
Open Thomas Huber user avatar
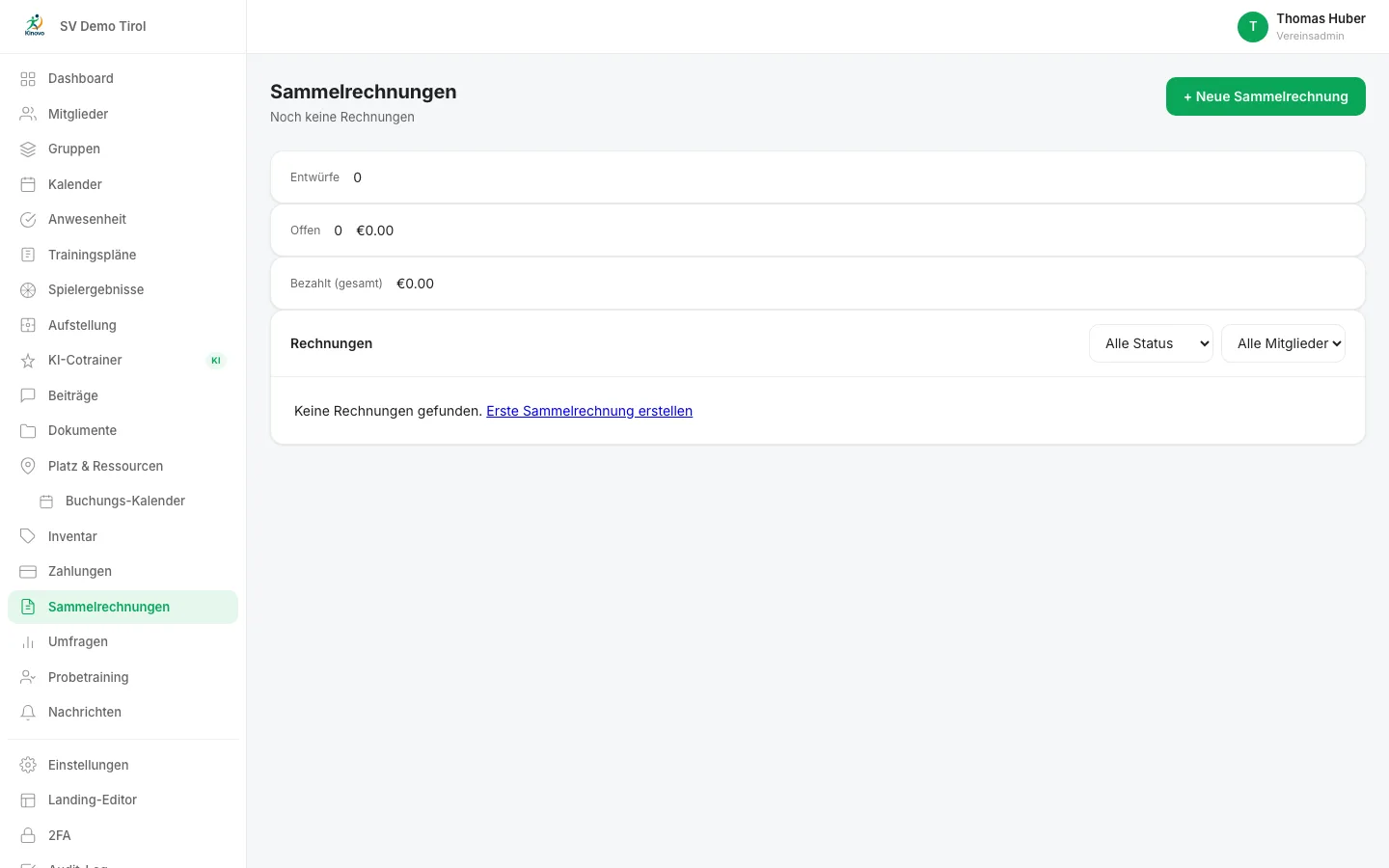(1253, 27)
